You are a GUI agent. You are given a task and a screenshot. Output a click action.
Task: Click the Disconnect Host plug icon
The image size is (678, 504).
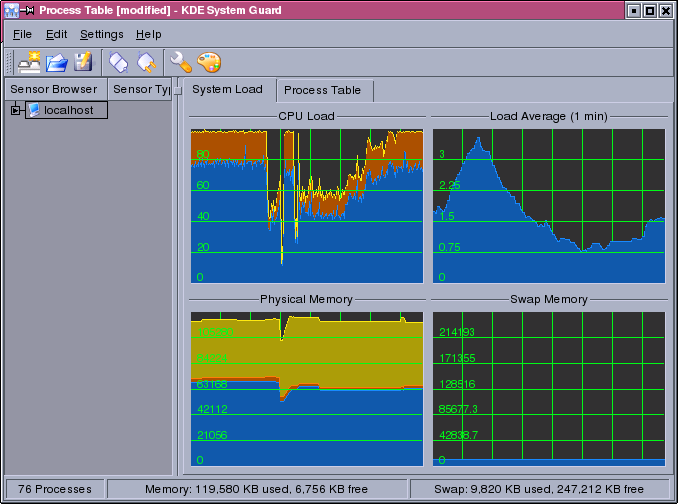pos(146,62)
